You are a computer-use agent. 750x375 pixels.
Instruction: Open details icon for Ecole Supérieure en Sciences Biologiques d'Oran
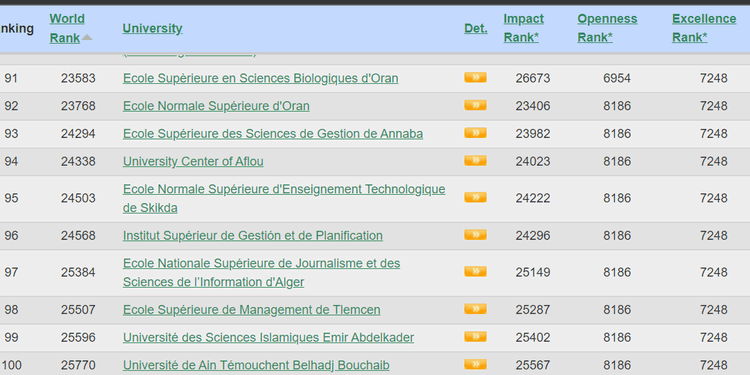click(x=475, y=77)
